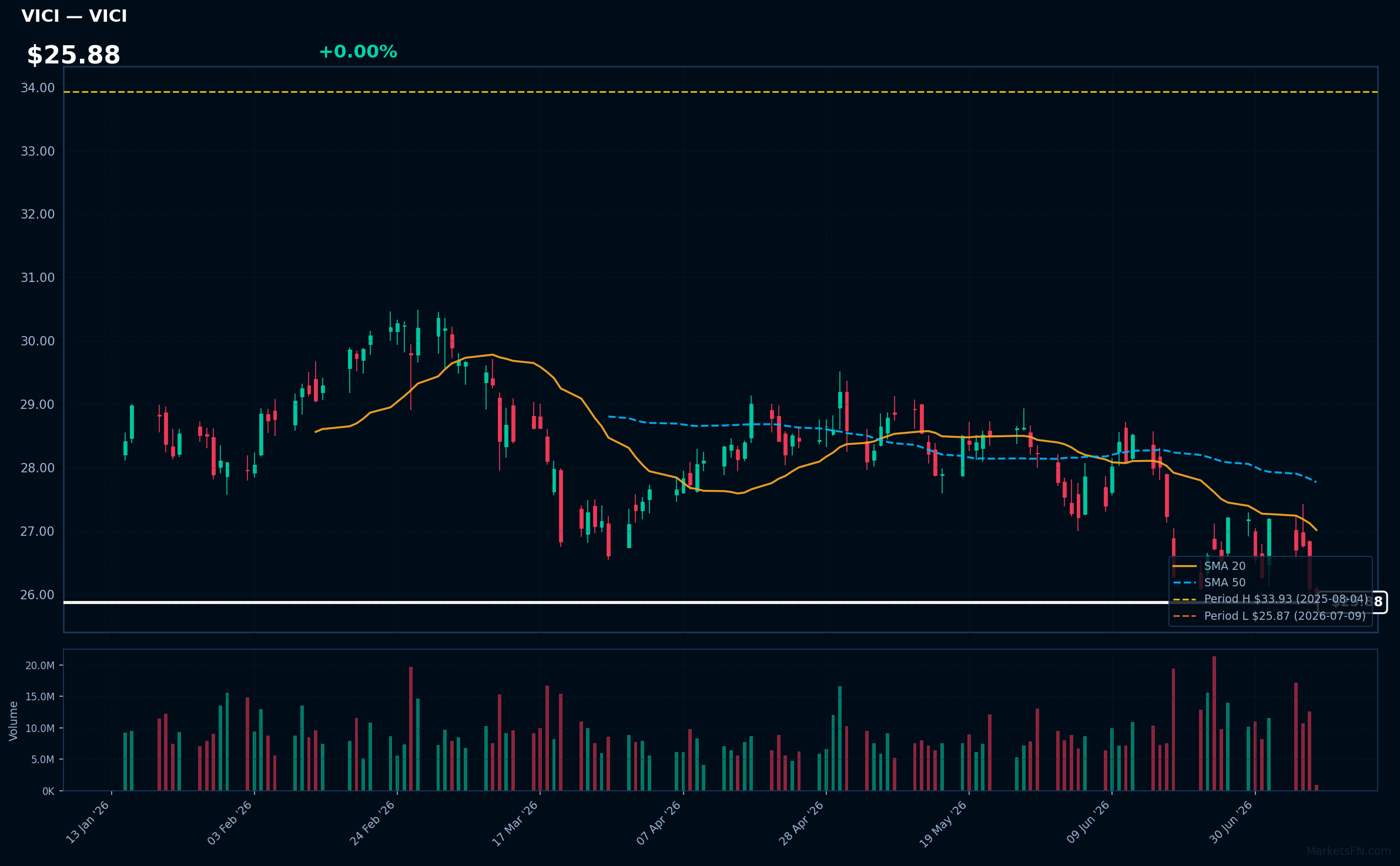
Task: Click the yellow dashed period-high line on chart
Action: (x=721, y=92)
